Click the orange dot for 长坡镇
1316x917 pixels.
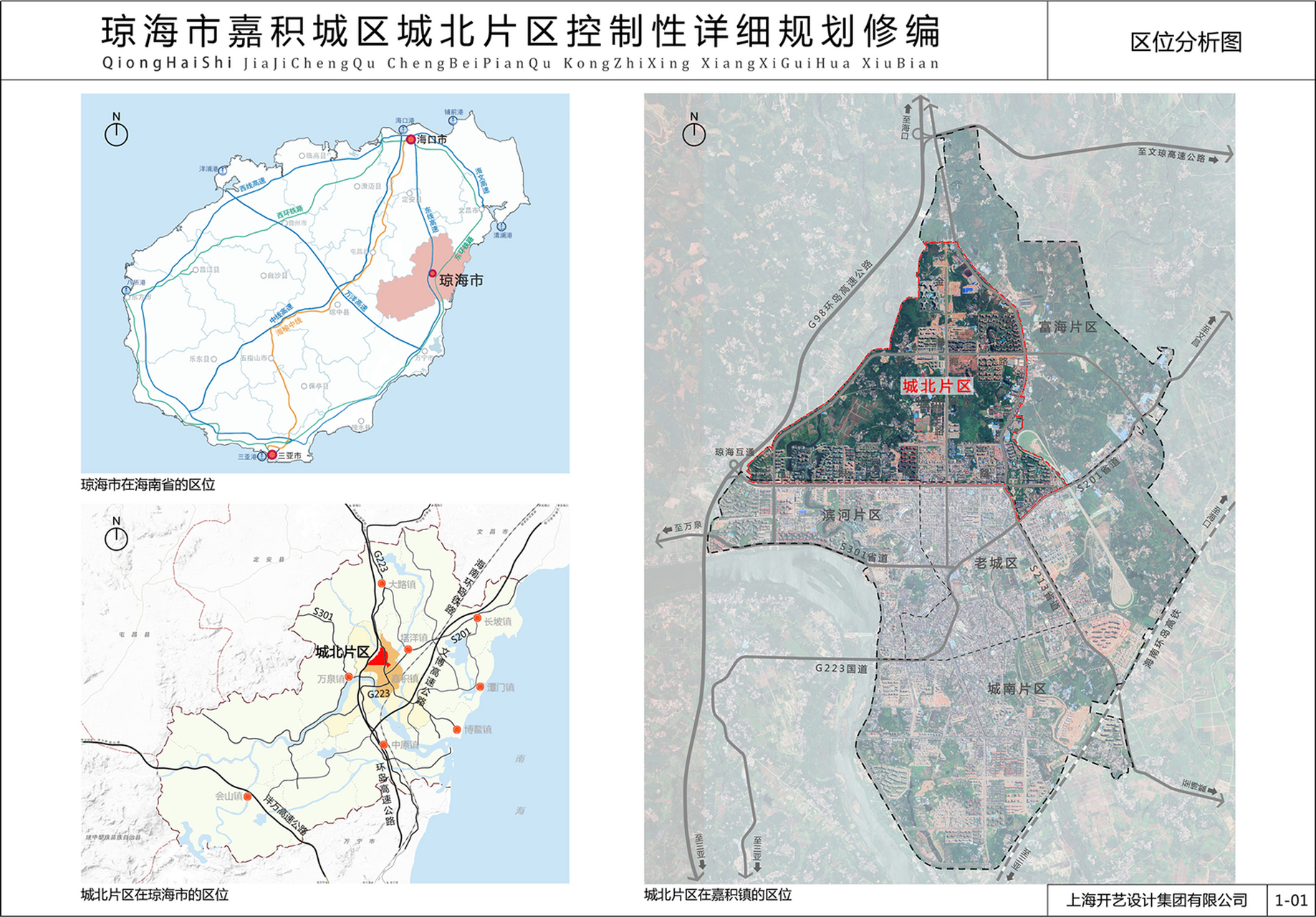point(477,618)
